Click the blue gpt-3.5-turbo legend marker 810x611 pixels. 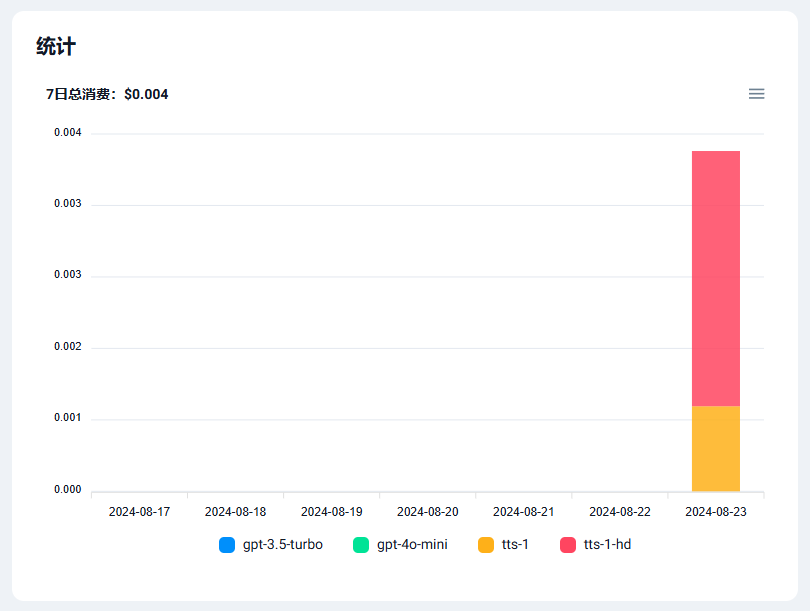(227, 545)
